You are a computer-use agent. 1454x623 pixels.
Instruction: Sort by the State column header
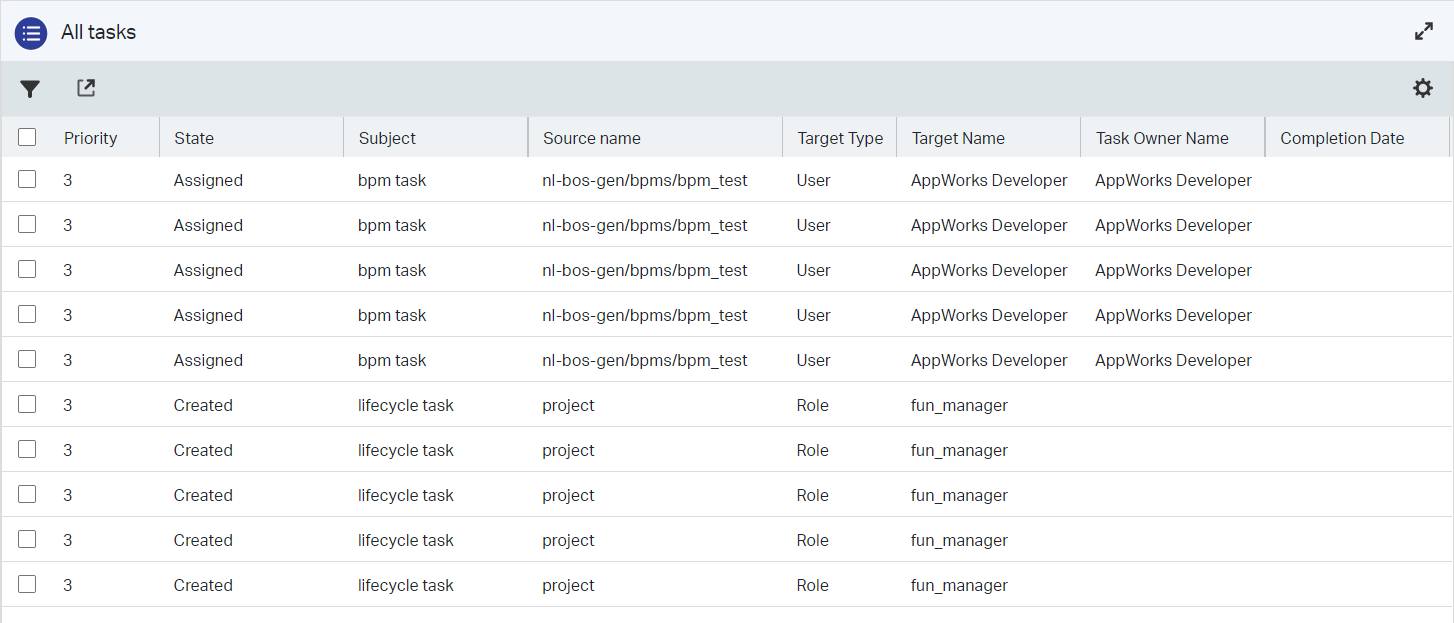coord(194,138)
